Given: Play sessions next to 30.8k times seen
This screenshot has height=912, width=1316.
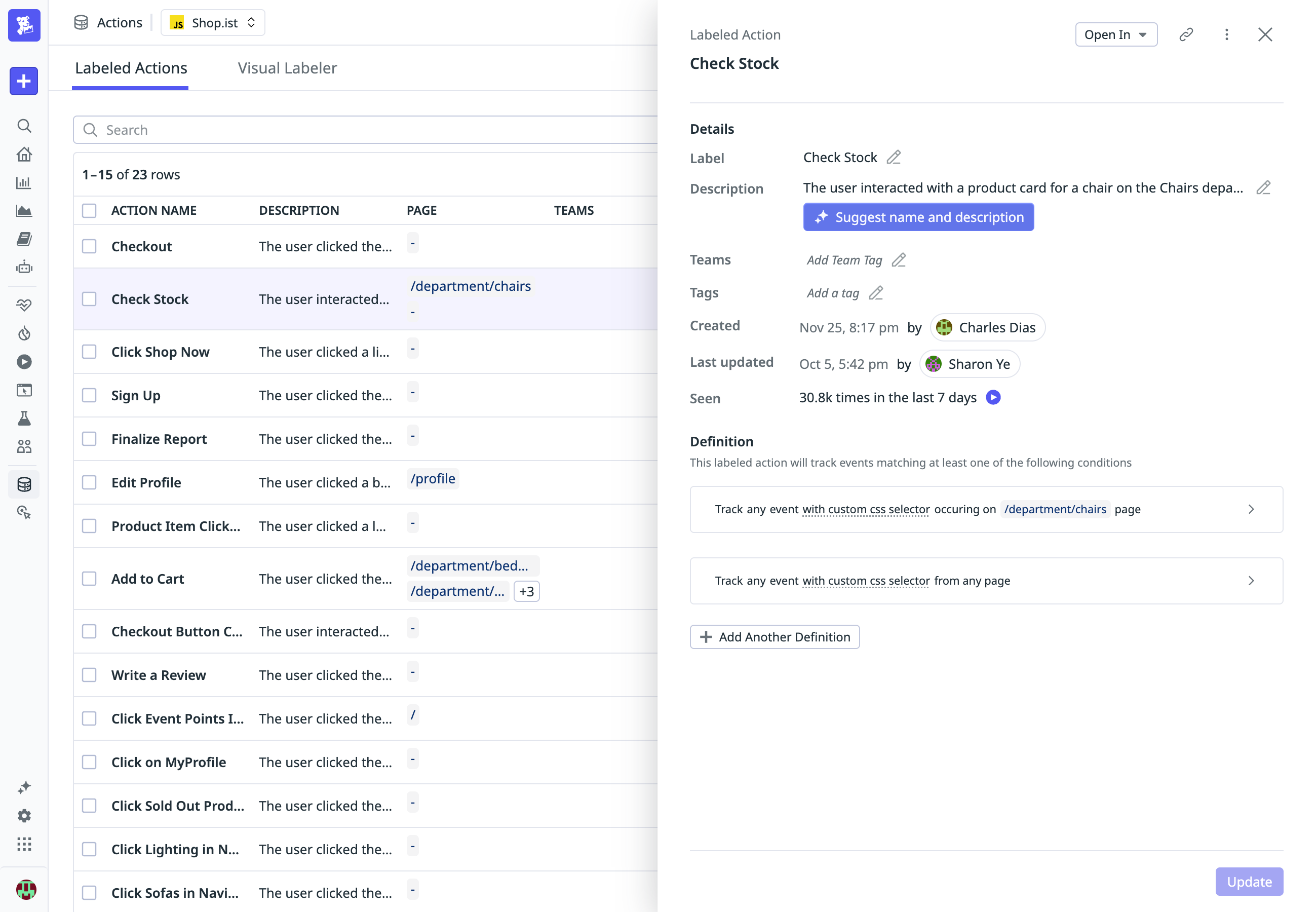Looking at the screenshot, I should click(993, 398).
